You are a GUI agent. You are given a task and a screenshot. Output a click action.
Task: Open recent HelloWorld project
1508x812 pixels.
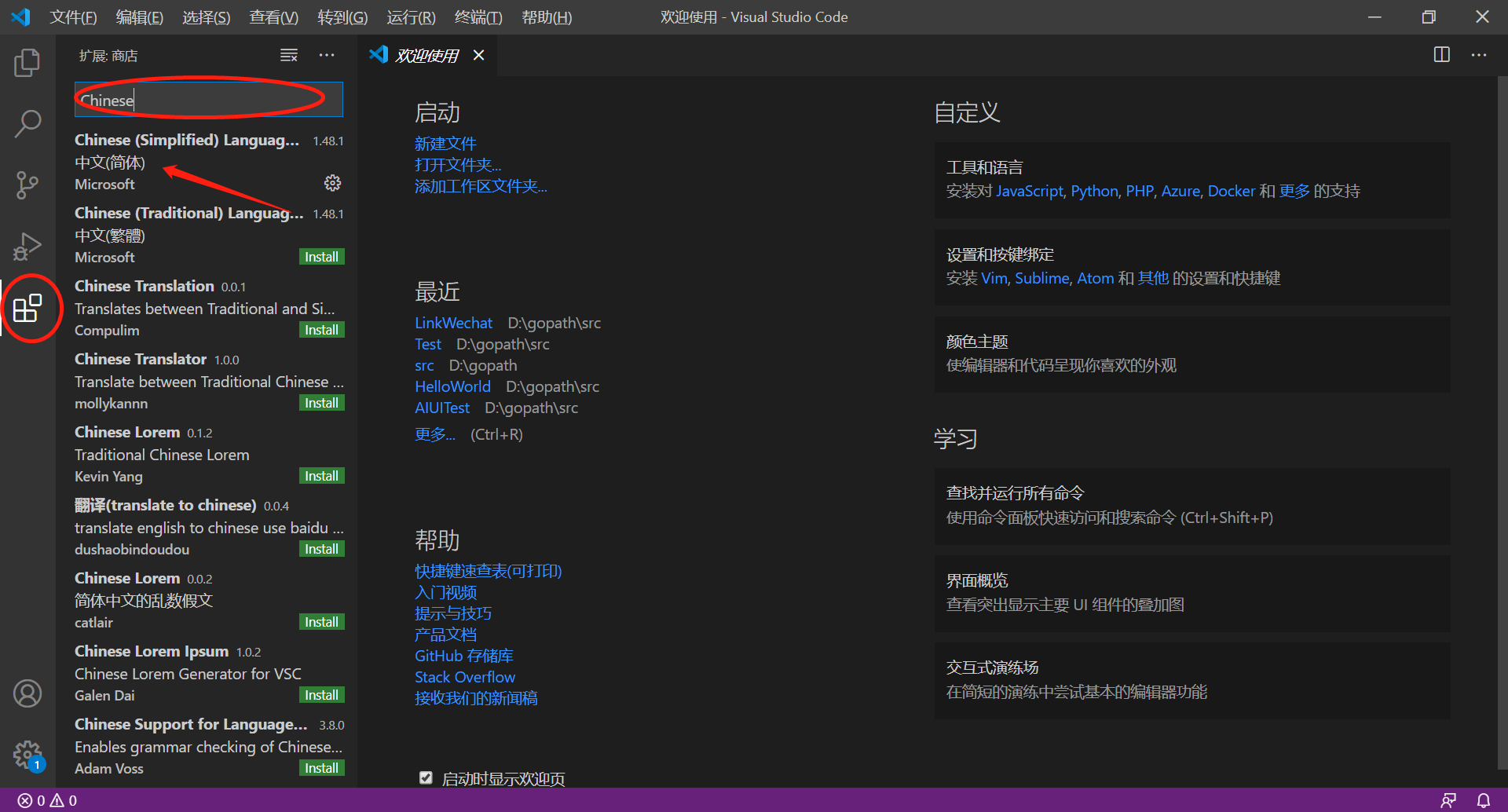[x=452, y=386]
